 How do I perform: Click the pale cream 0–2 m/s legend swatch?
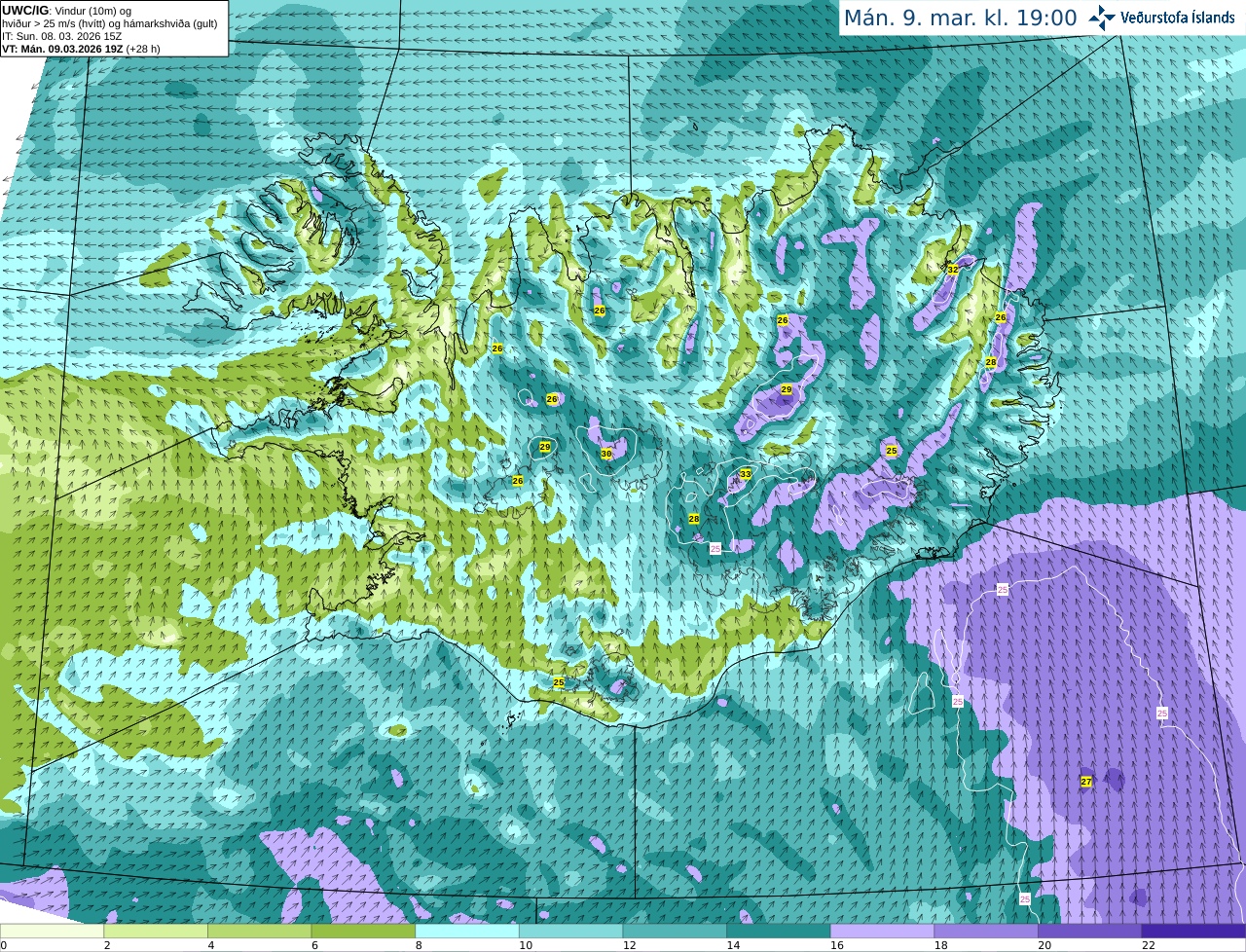click(52, 932)
